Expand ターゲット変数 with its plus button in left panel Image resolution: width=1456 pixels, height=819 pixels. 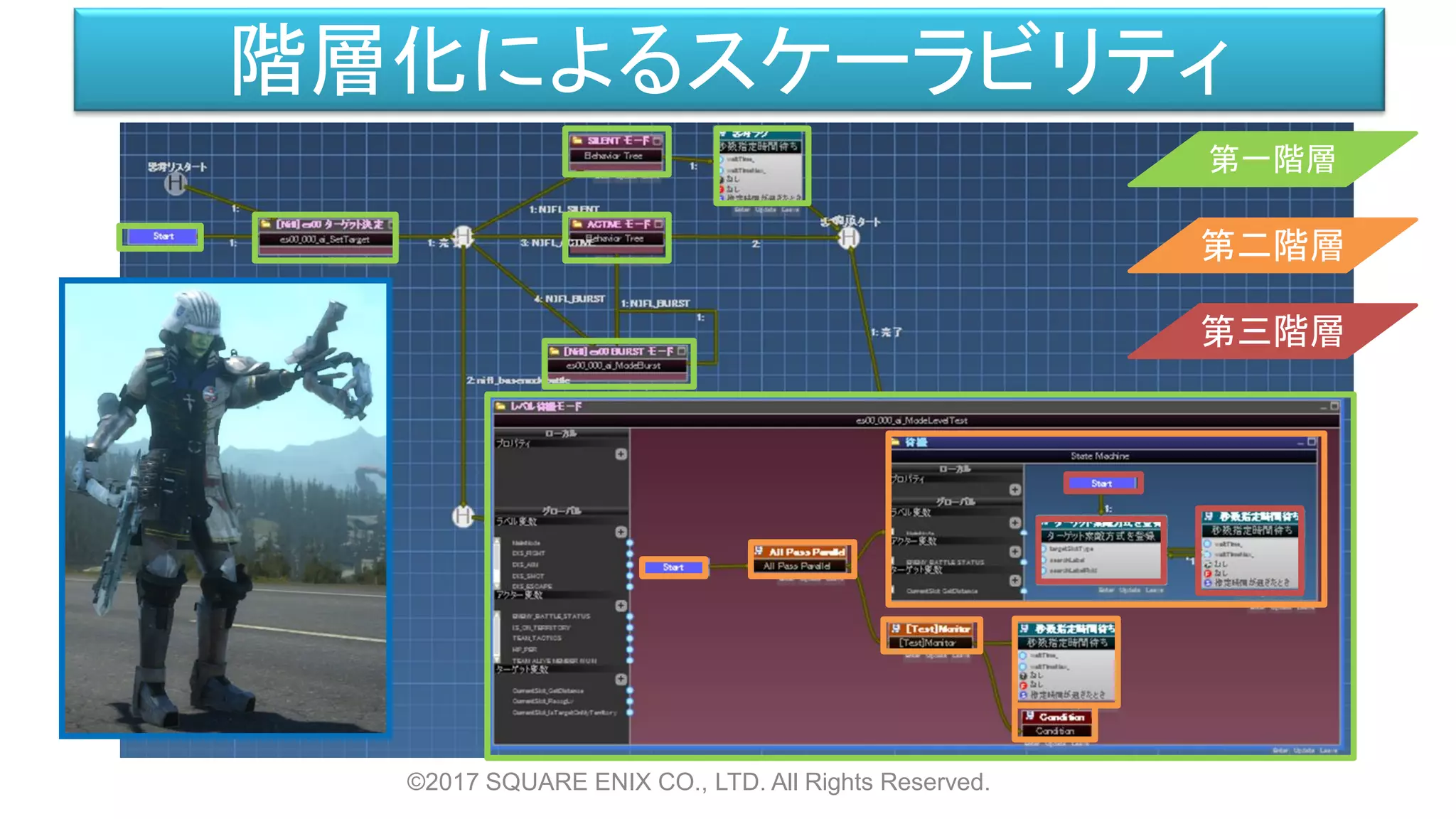click(621, 679)
